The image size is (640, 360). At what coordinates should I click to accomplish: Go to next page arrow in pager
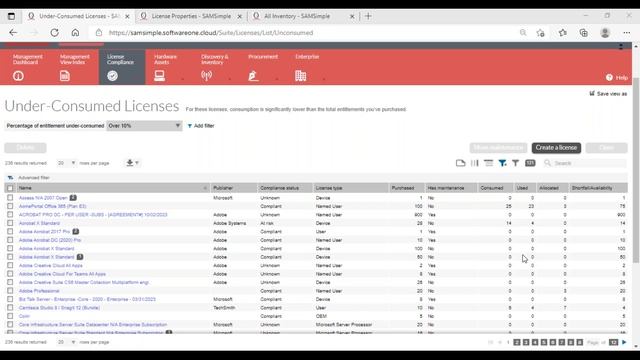coord(624,342)
